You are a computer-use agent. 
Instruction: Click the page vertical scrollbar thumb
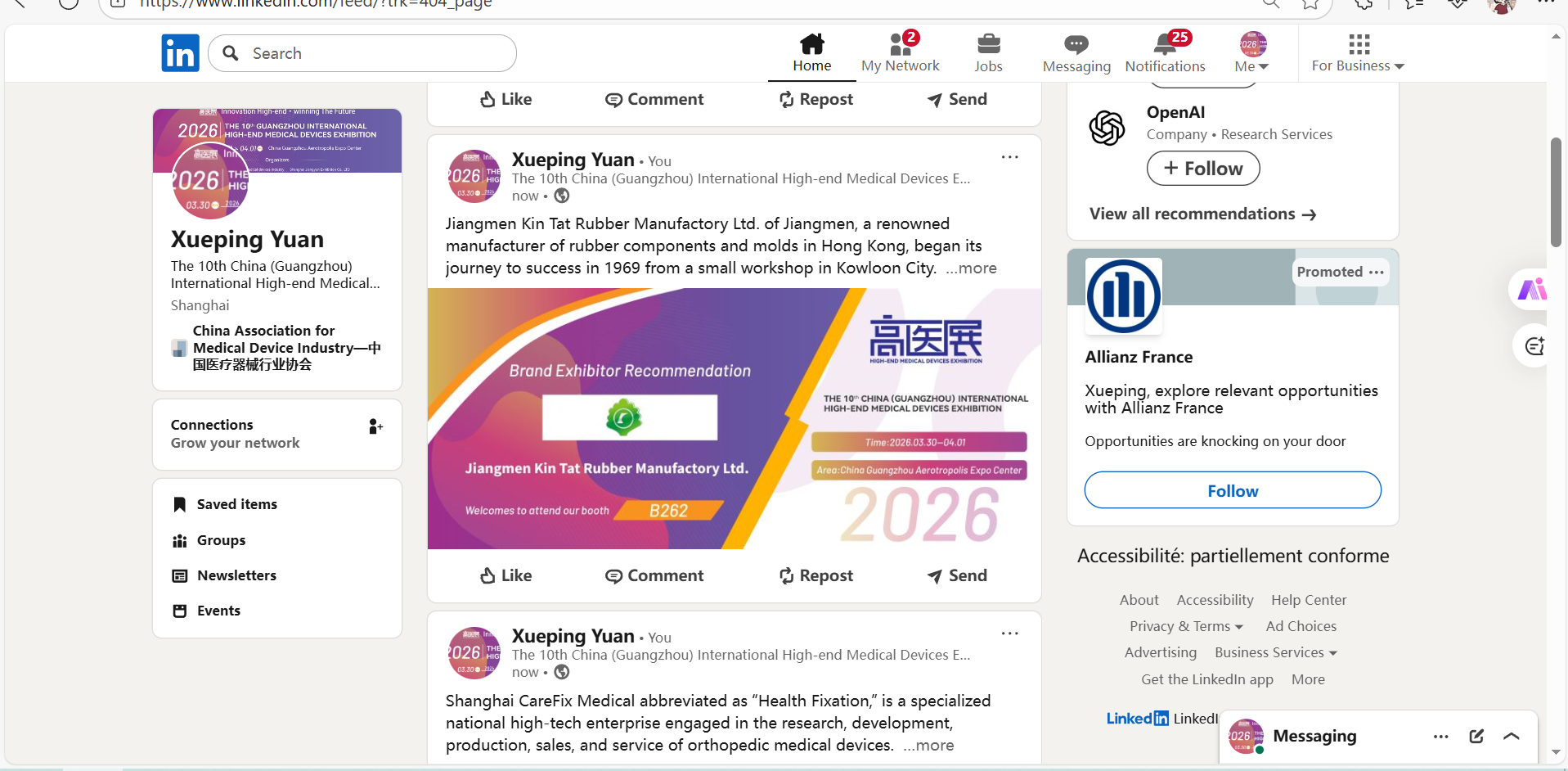tap(1556, 192)
